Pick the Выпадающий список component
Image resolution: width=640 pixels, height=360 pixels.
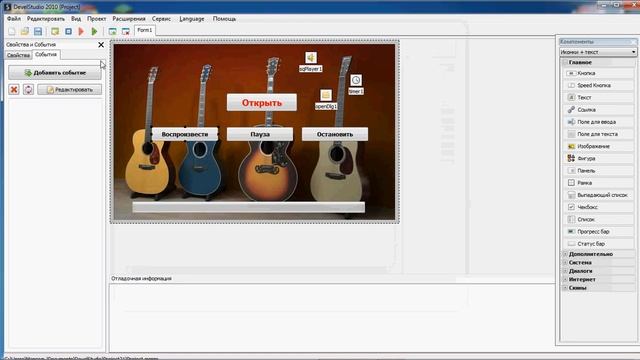tap(598, 195)
